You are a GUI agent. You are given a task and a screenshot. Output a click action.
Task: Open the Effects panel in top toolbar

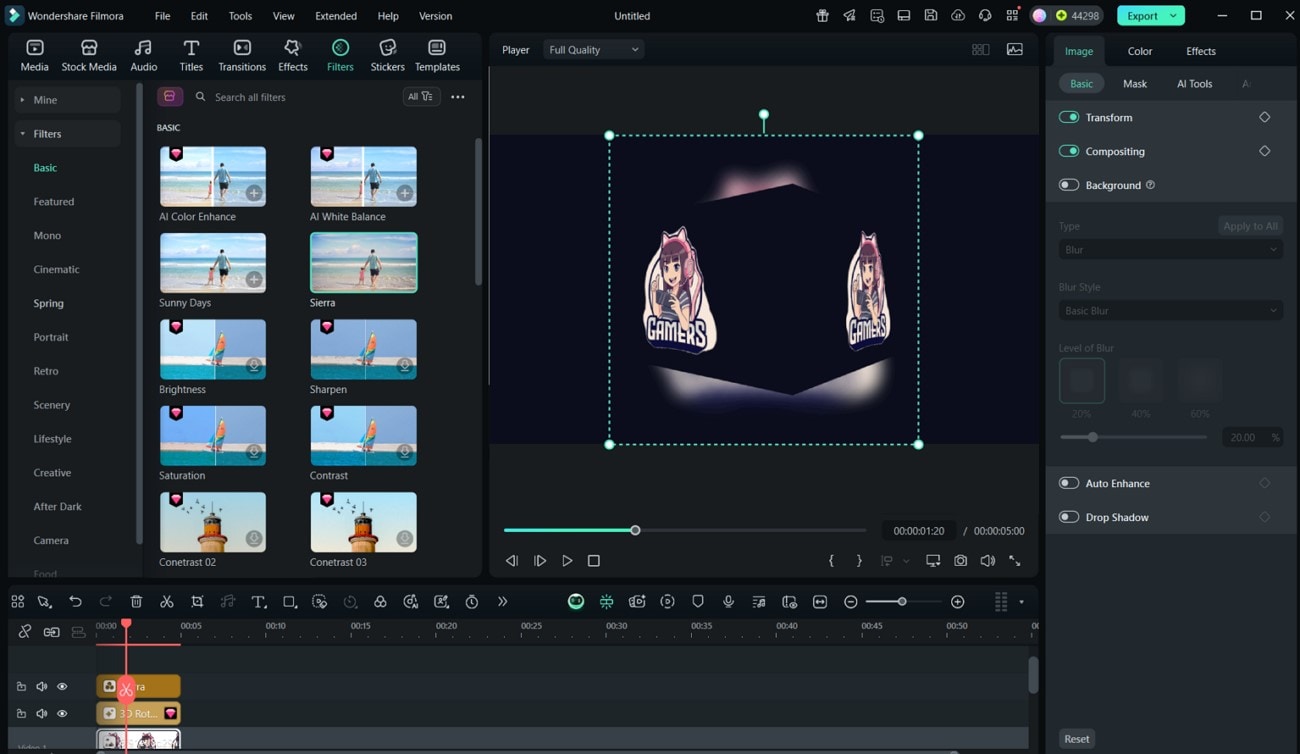click(292, 55)
